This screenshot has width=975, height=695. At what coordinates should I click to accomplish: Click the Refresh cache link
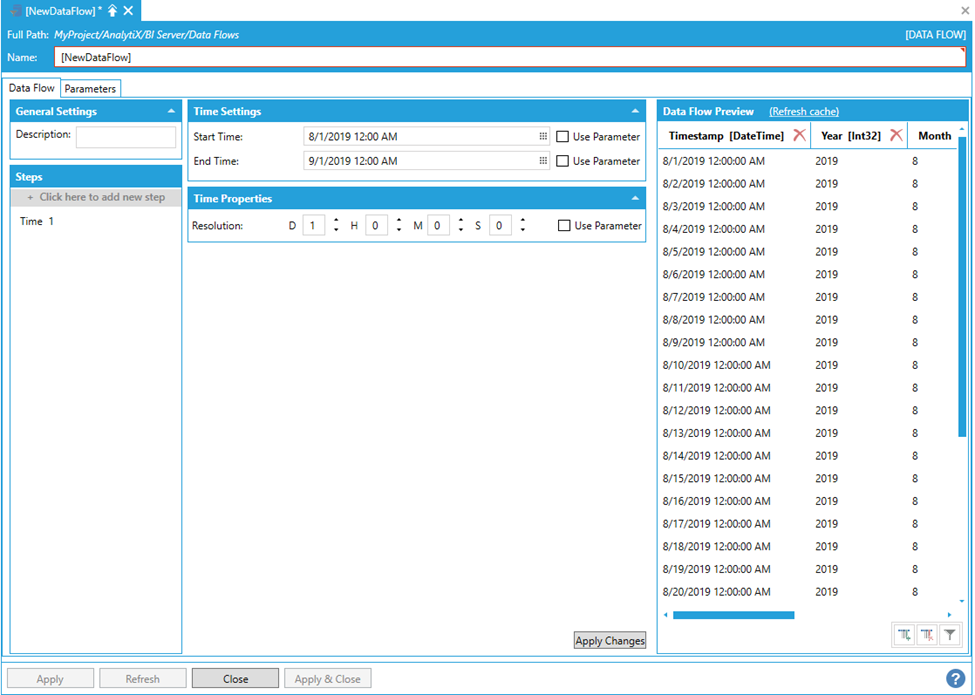(x=803, y=112)
